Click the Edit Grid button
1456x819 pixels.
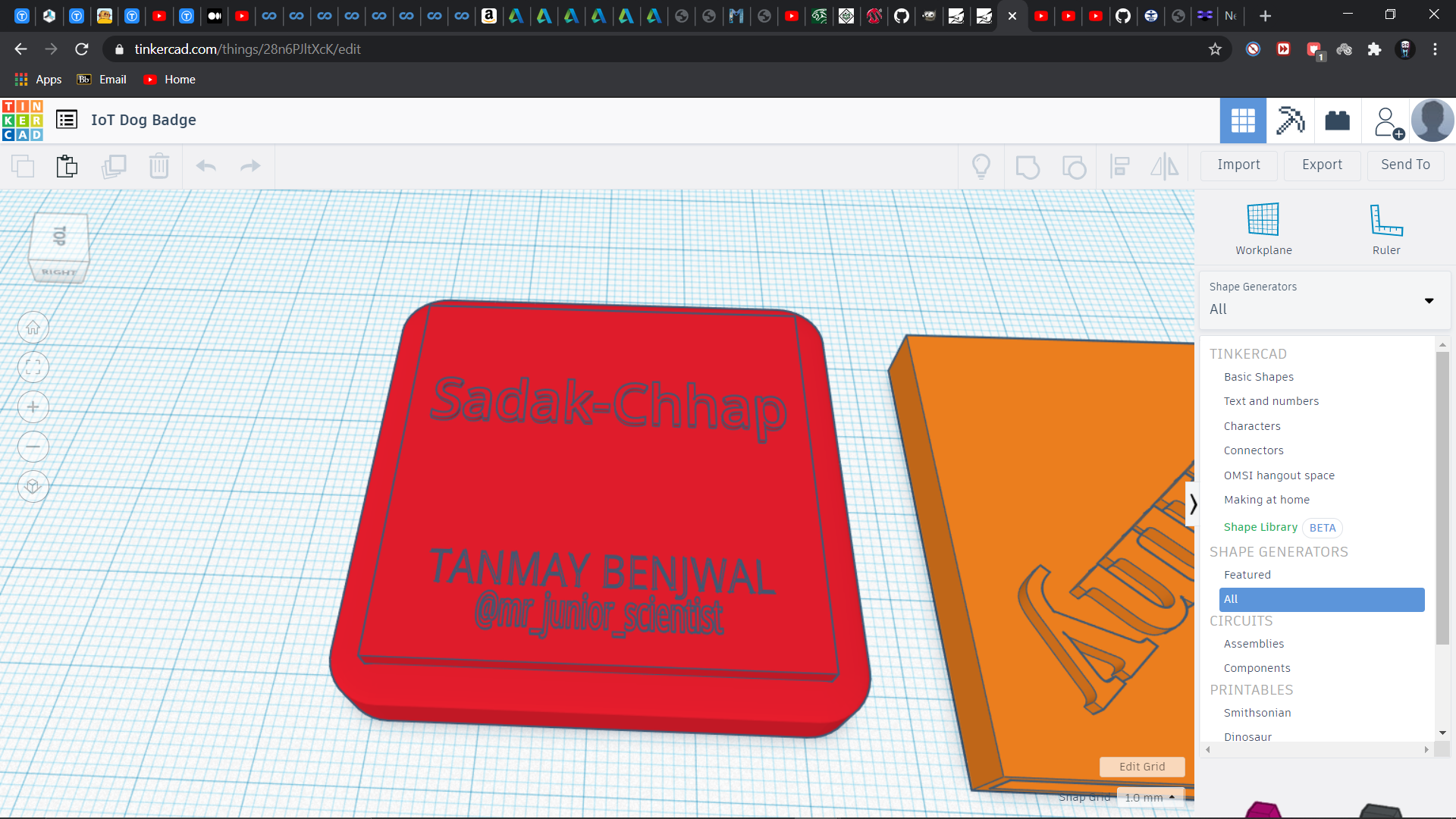[1142, 767]
